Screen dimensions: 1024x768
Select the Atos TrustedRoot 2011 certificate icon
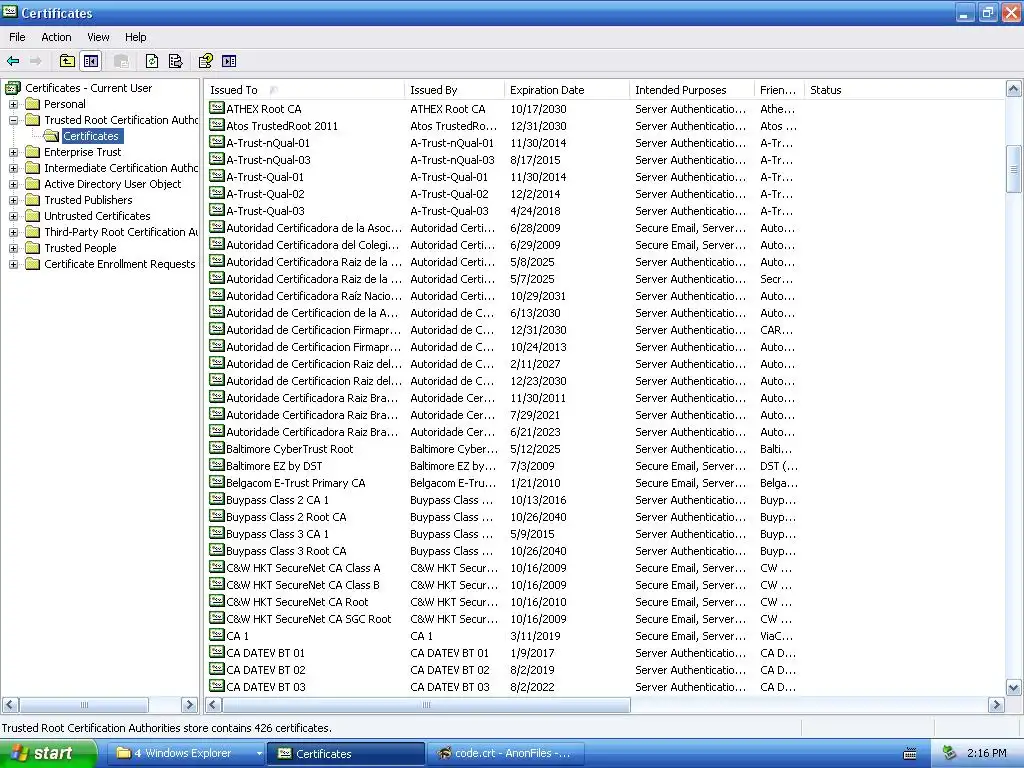[217, 125]
